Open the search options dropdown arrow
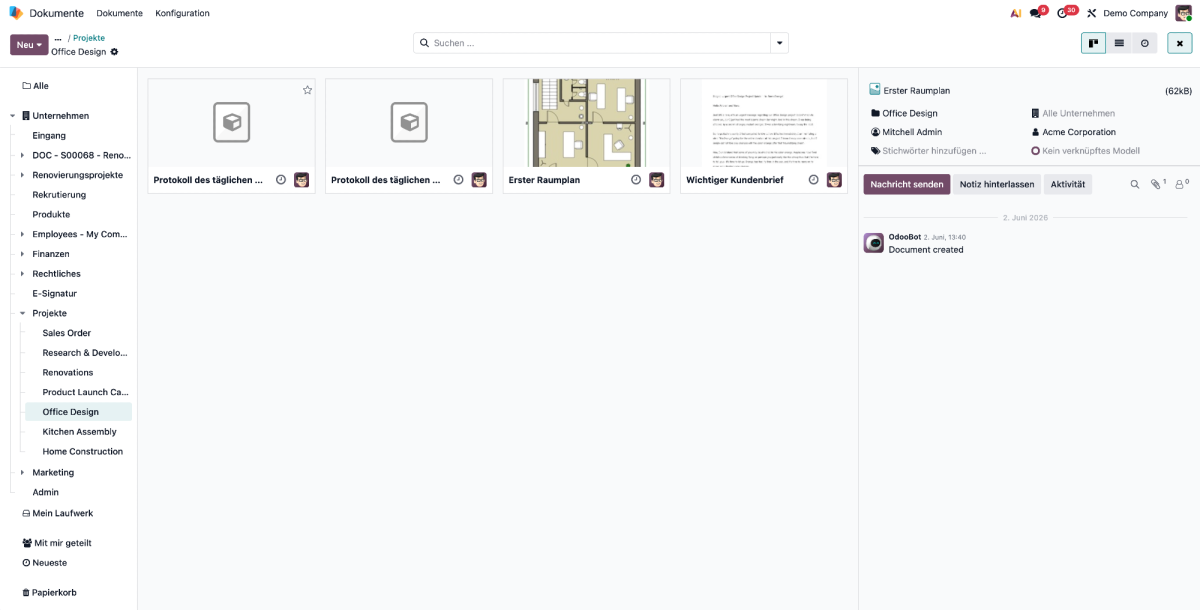 779,43
